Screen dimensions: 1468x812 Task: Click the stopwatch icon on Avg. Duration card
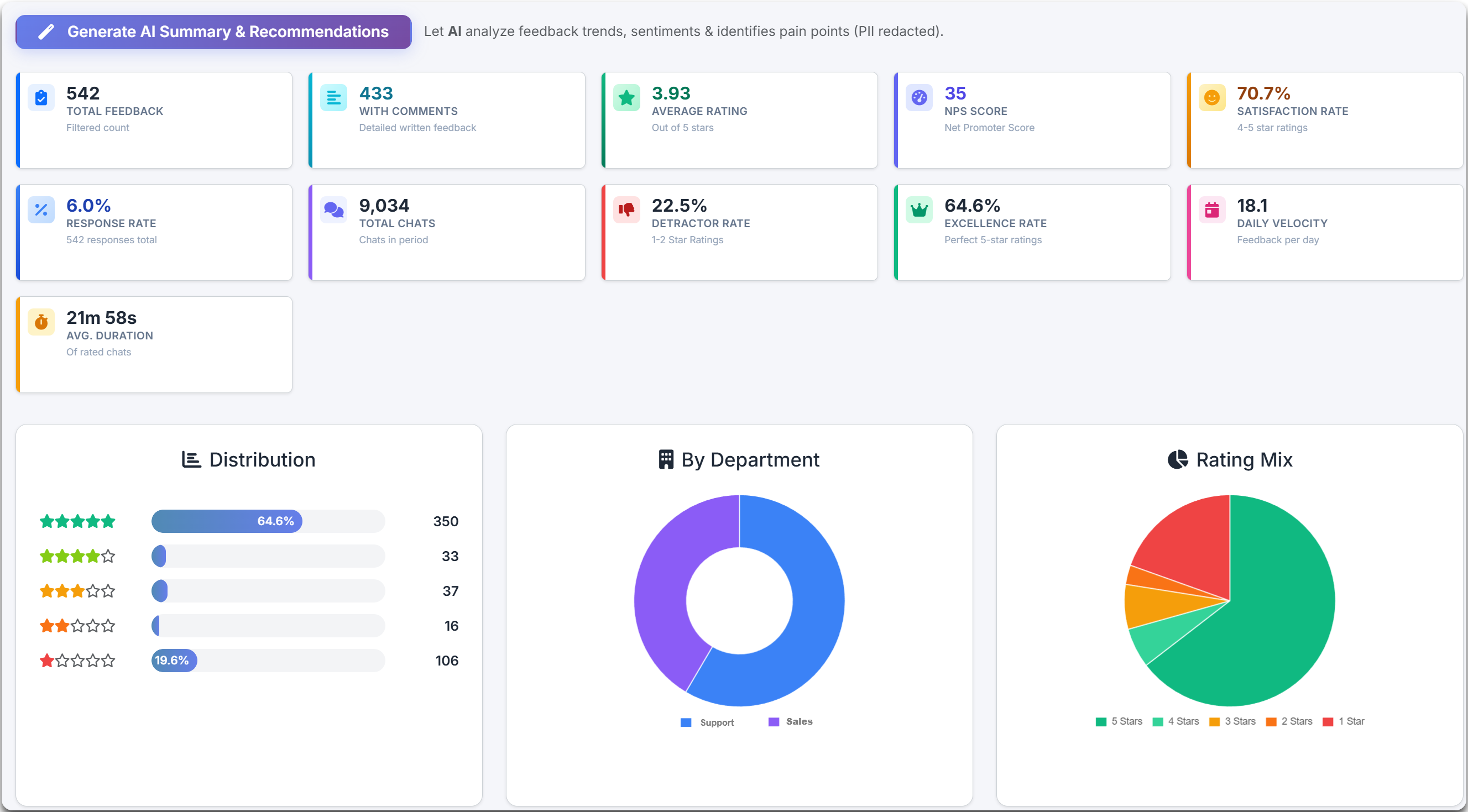[41, 322]
